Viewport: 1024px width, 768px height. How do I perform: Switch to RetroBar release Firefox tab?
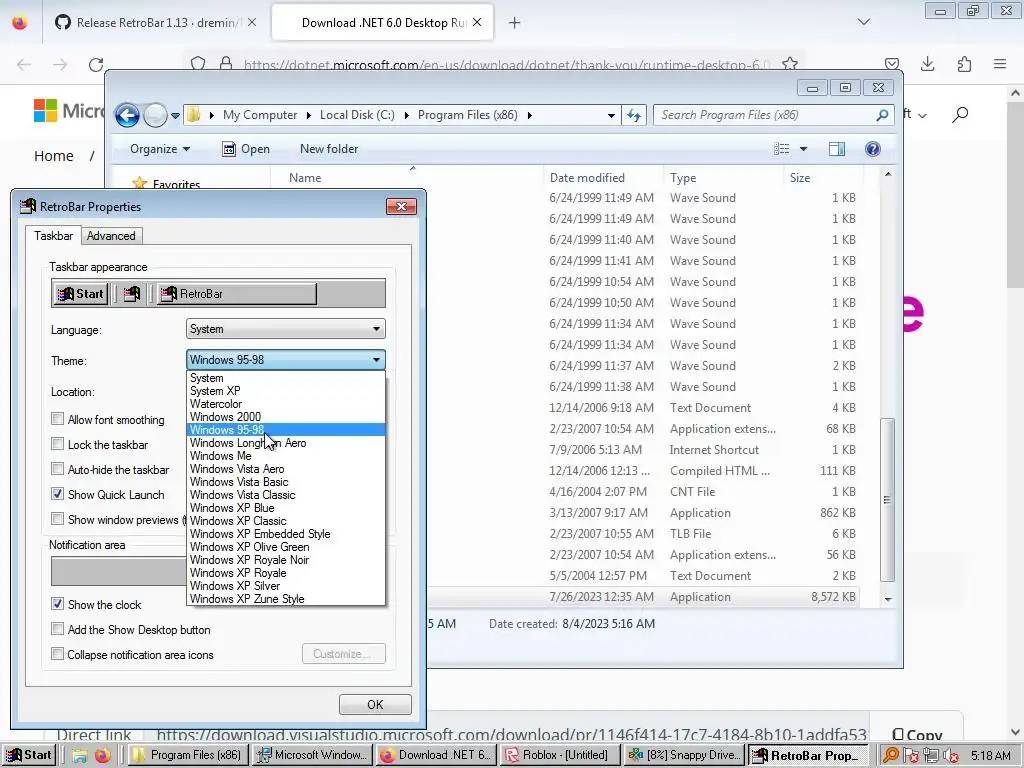pyautogui.click(x=155, y=23)
